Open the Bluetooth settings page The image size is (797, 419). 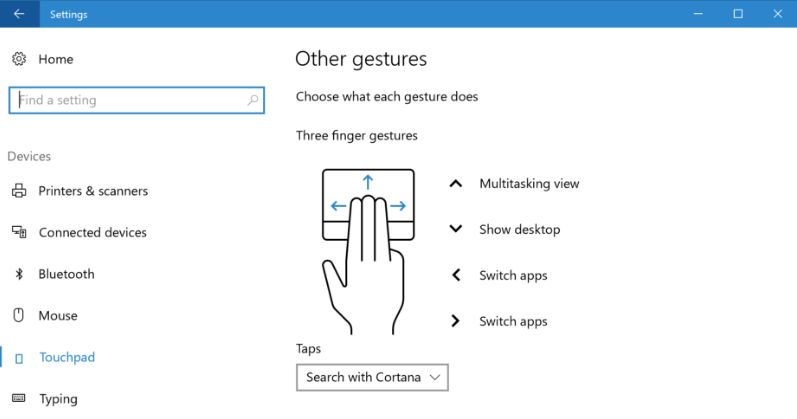66,274
